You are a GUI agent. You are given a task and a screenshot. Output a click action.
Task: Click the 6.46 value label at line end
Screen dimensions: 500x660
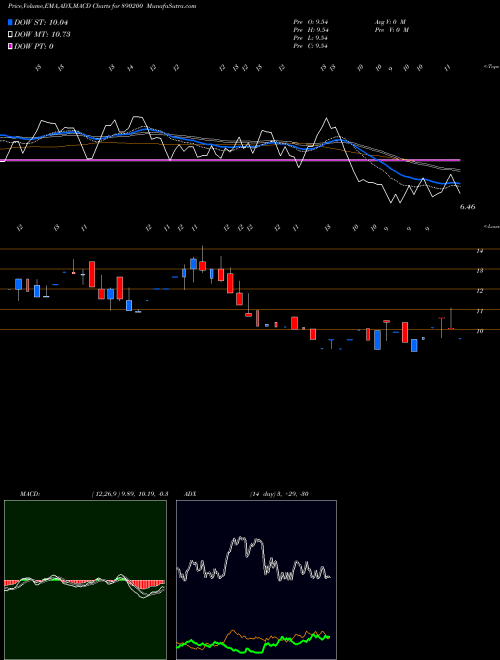click(468, 207)
